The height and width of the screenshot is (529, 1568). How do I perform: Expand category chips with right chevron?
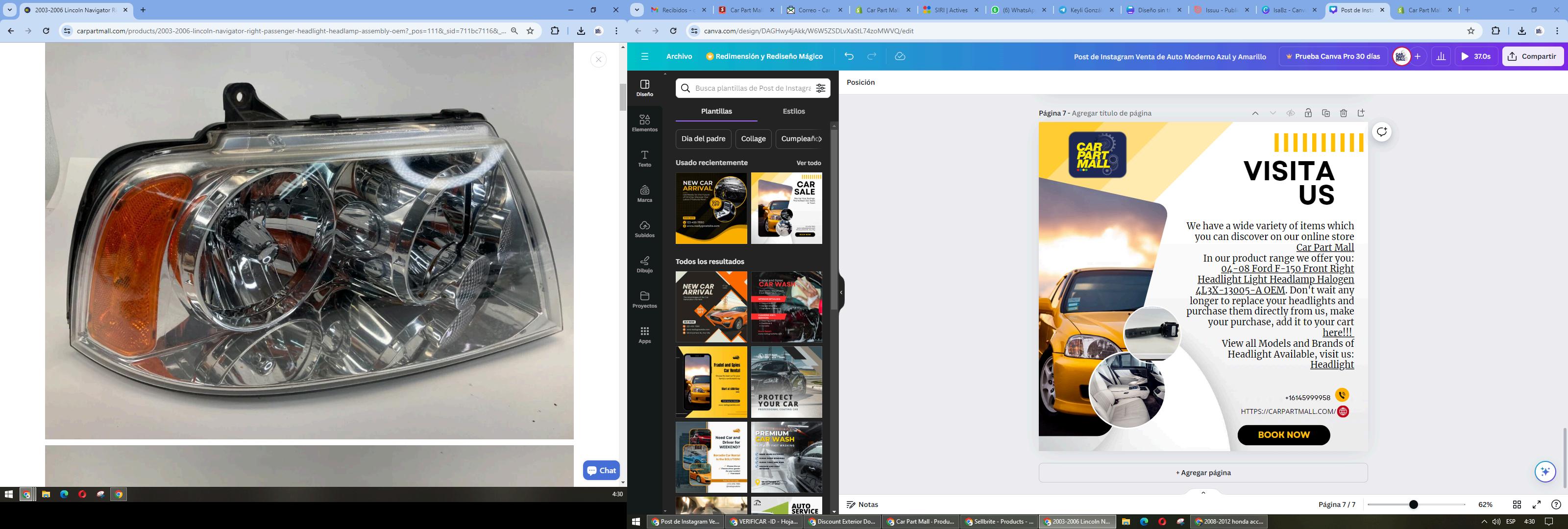click(819, 139)
